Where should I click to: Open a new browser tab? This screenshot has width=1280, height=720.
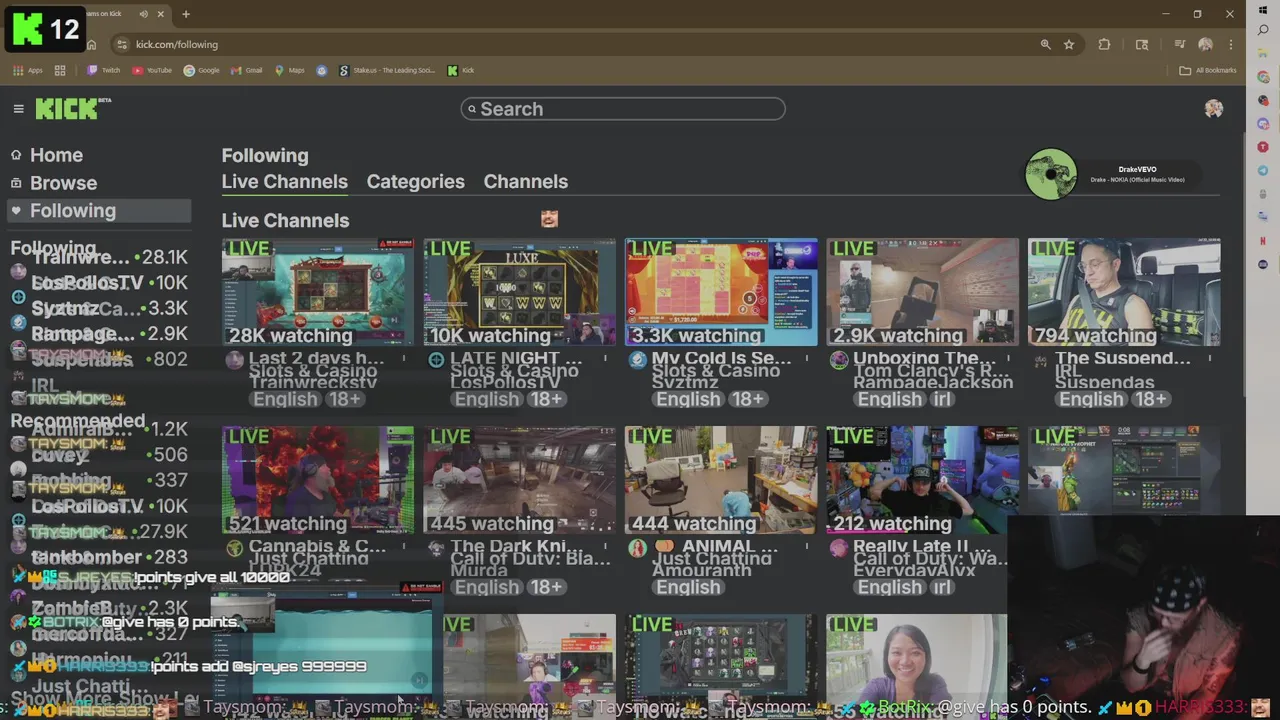tap(186, 14)
